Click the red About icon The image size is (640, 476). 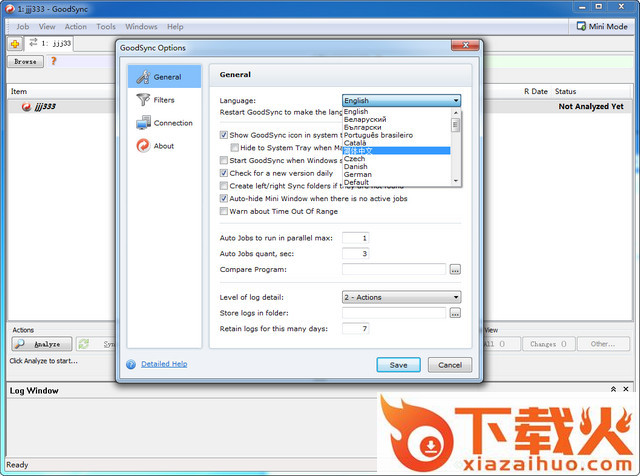pos(143,146)
